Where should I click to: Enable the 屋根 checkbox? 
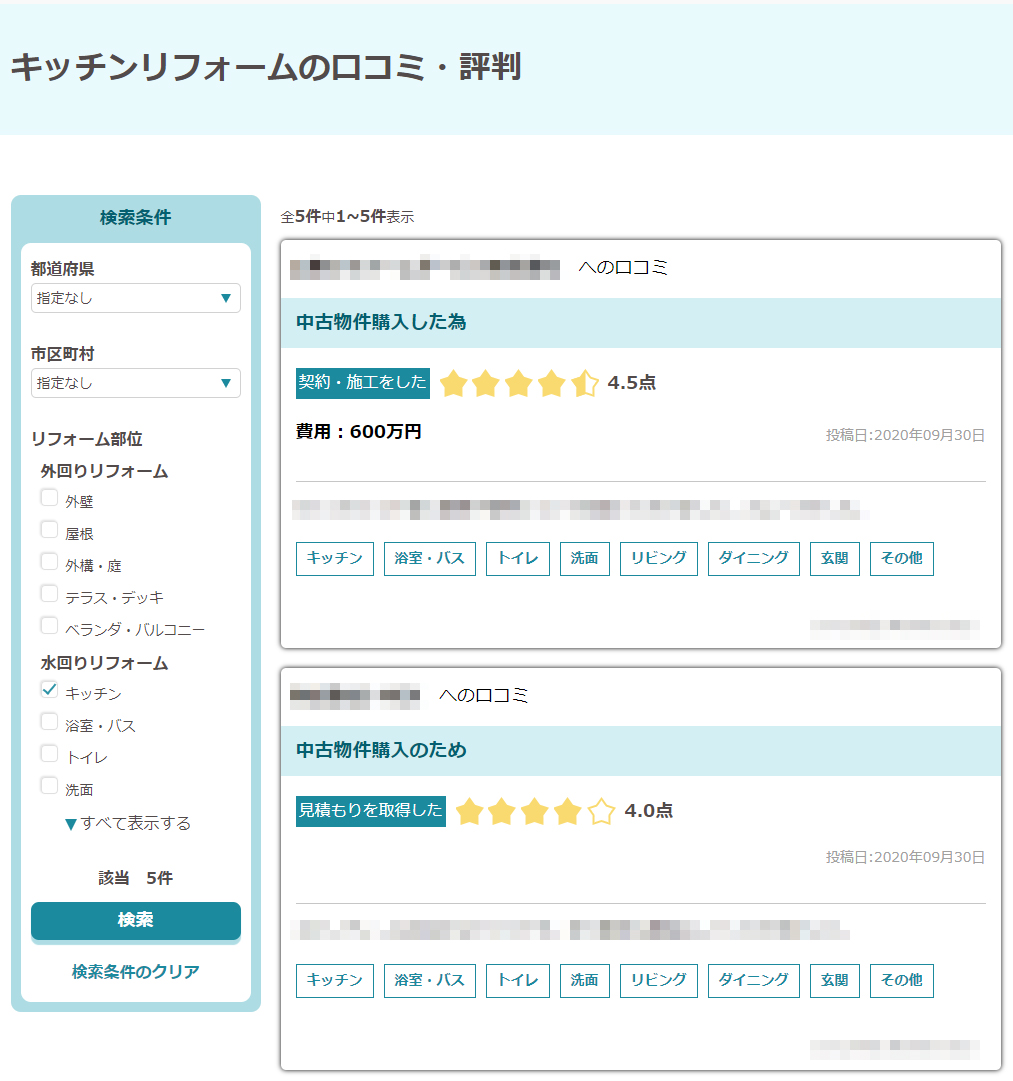pyautogui.click(x=49, y=530)
